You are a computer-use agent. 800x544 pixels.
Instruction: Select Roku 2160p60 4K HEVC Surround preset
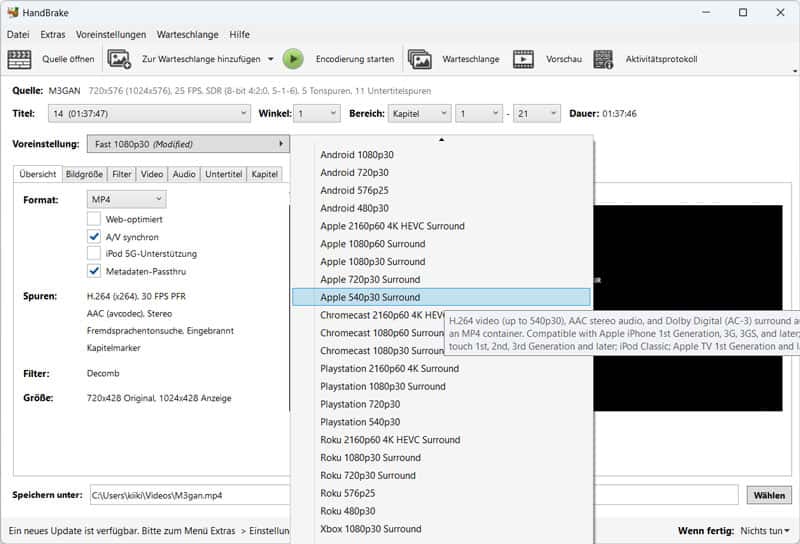pyautogui.click(x=441, y=440)
